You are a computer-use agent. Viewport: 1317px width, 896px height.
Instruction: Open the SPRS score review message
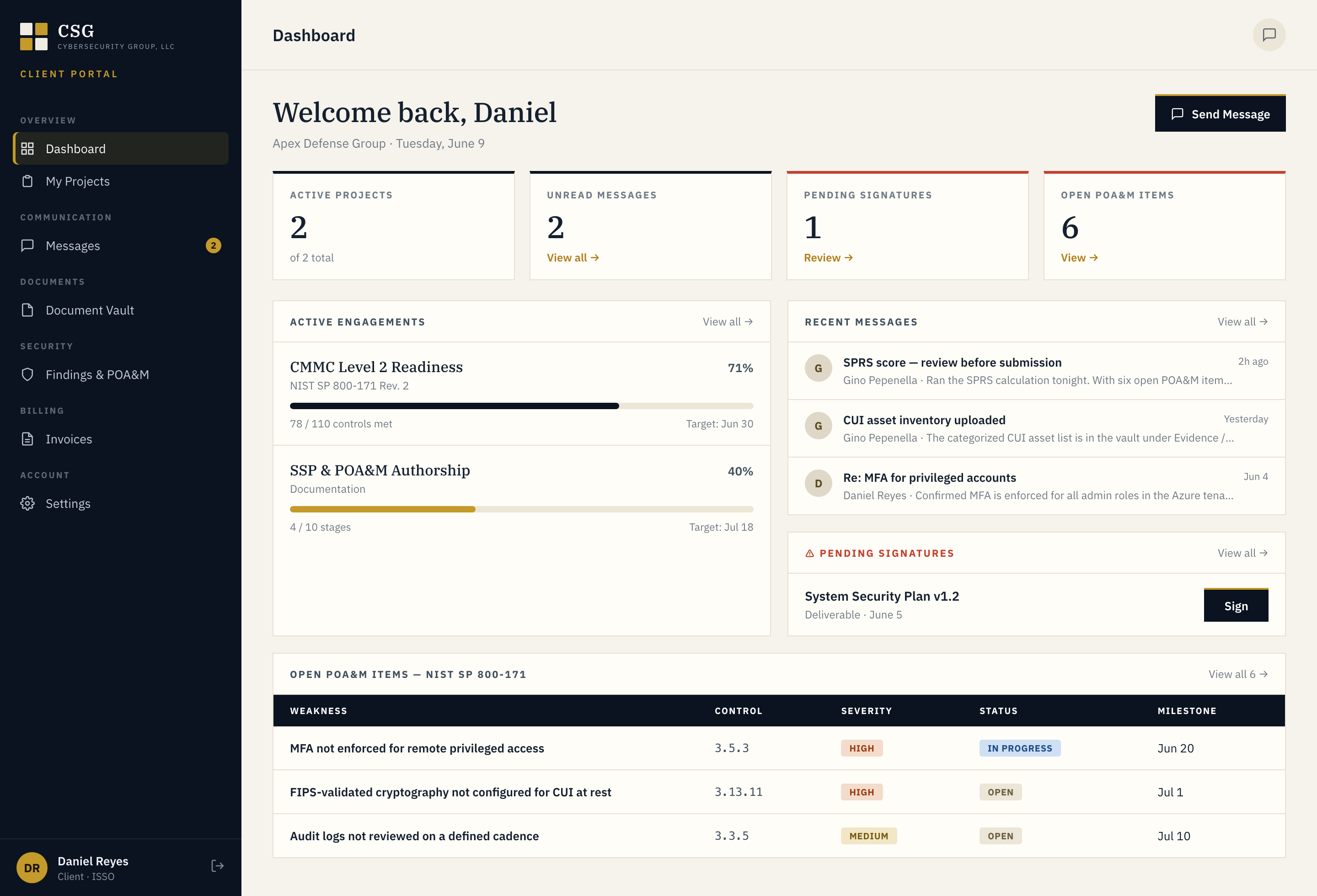1037,371
